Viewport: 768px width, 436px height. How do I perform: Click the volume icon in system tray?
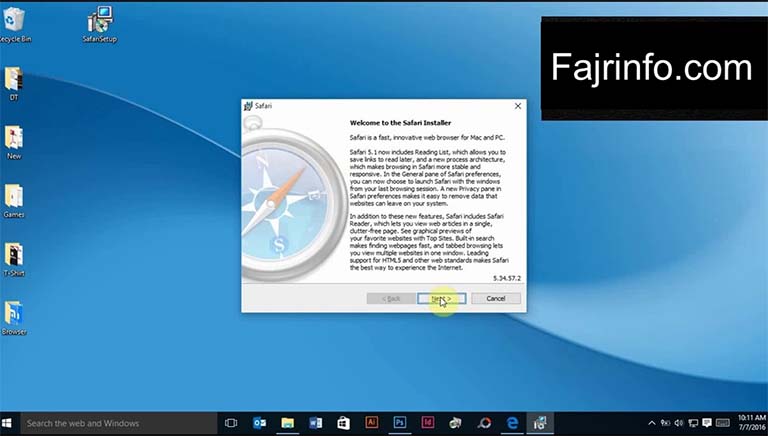click(679, 423)
